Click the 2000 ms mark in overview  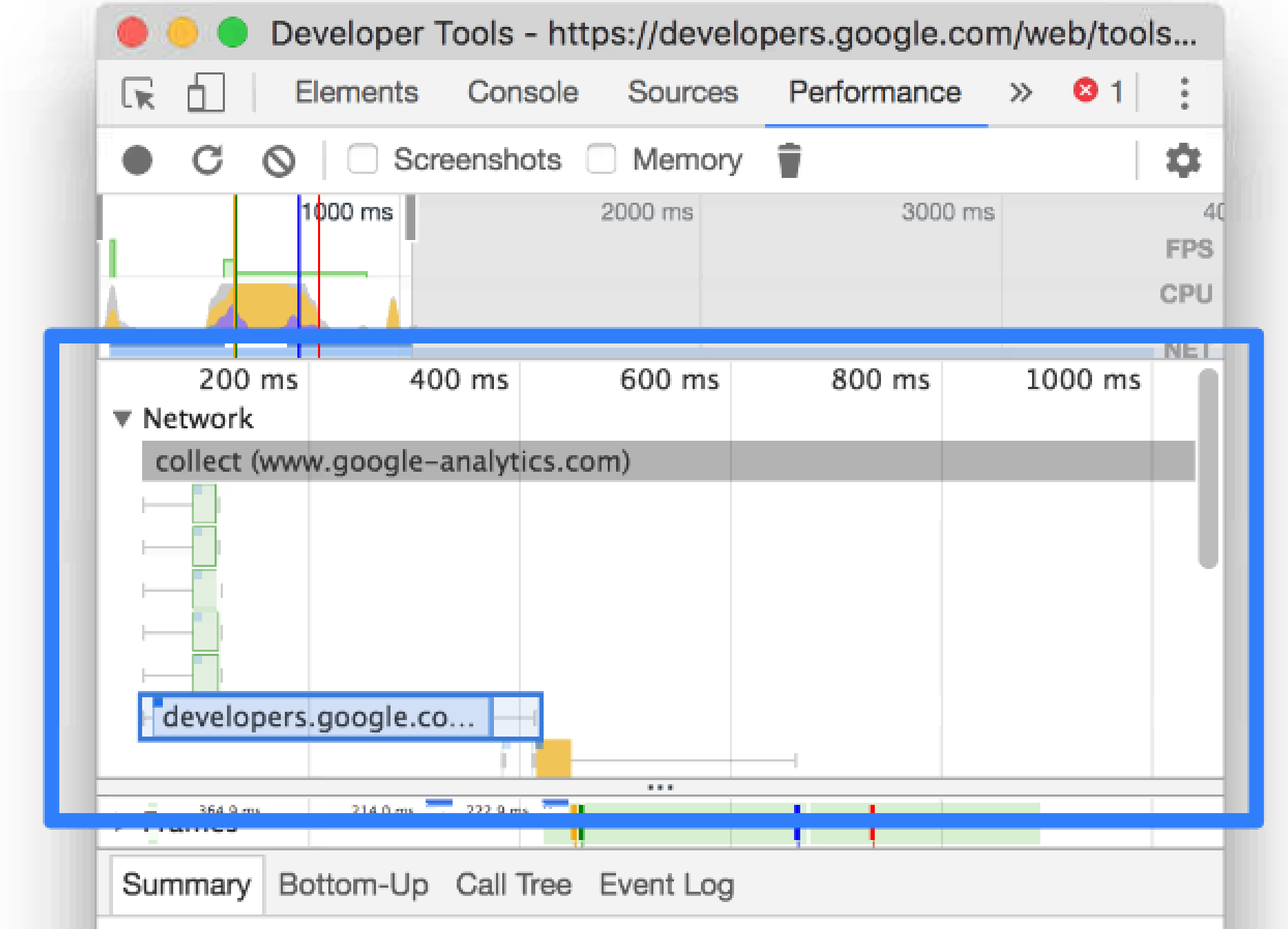[646, 212]
